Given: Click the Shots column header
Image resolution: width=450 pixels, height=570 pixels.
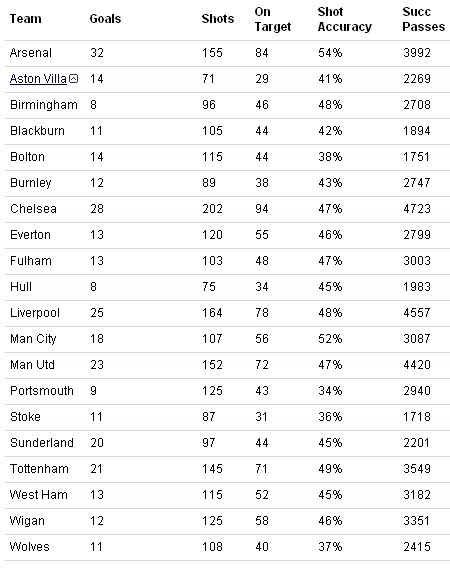Looking at the screenshot, I should [x=218, y=19].
